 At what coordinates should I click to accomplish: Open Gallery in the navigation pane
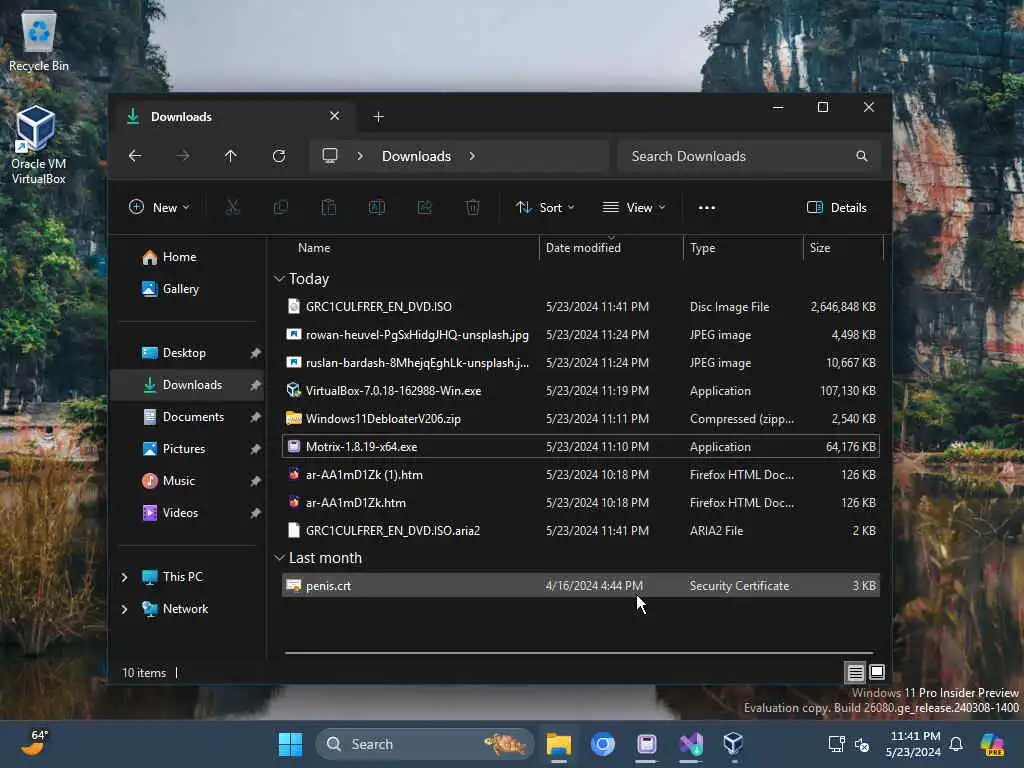pyautogui.click(x=171, y=289)
